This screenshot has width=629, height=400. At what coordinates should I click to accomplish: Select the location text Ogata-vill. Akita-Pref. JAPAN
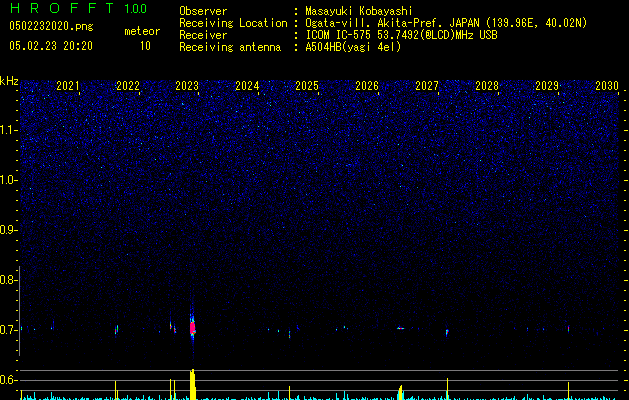click(x=390, y=23)
